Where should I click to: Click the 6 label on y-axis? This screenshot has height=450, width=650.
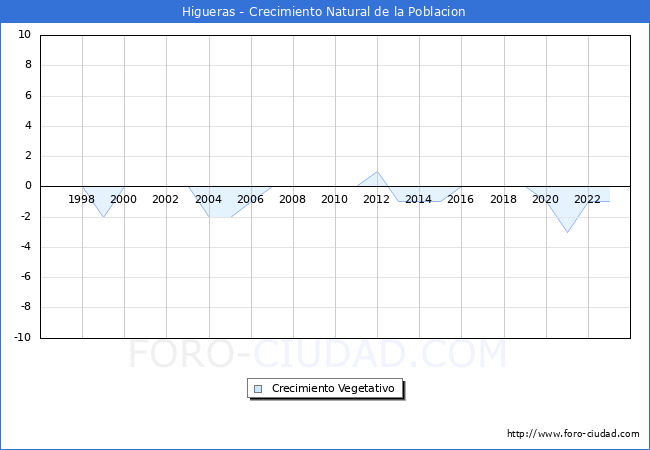28,96
